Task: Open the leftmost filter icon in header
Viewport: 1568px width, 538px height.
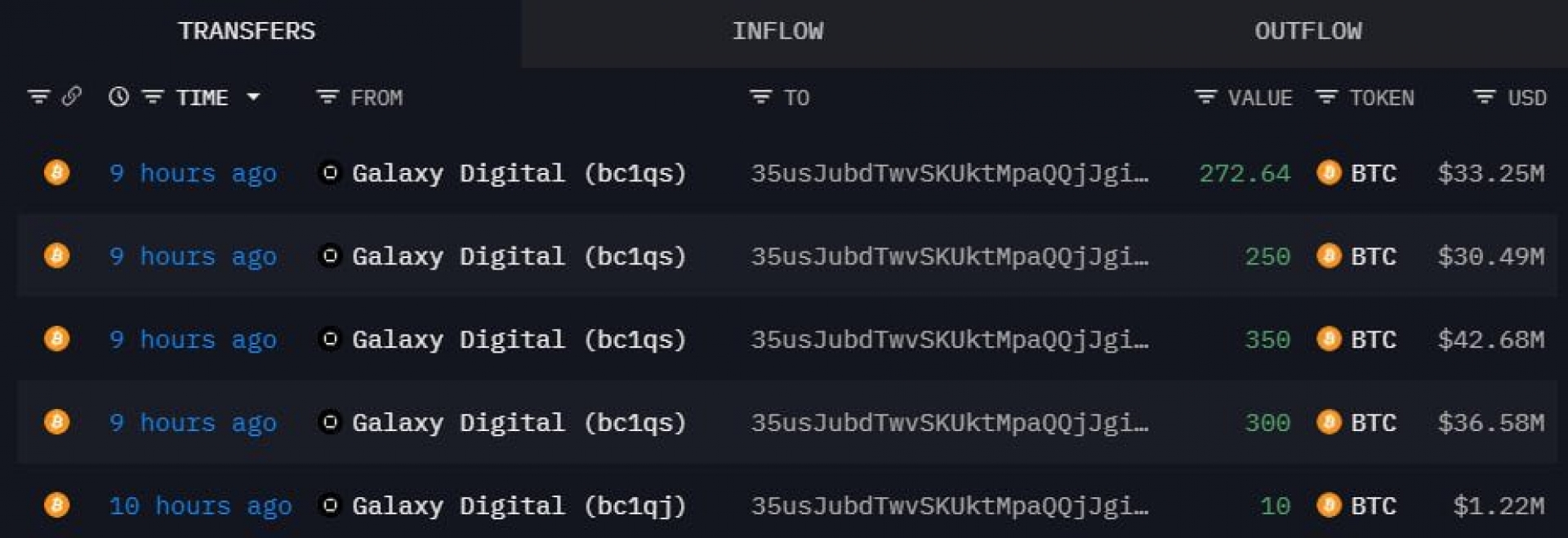Action: coord(38,97)
